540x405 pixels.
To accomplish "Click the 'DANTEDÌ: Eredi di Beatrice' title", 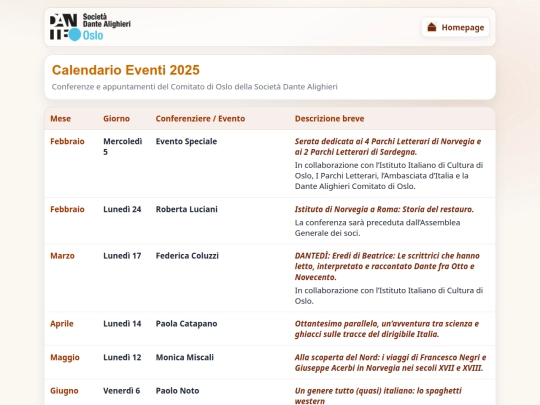I will tap(387, 267).
